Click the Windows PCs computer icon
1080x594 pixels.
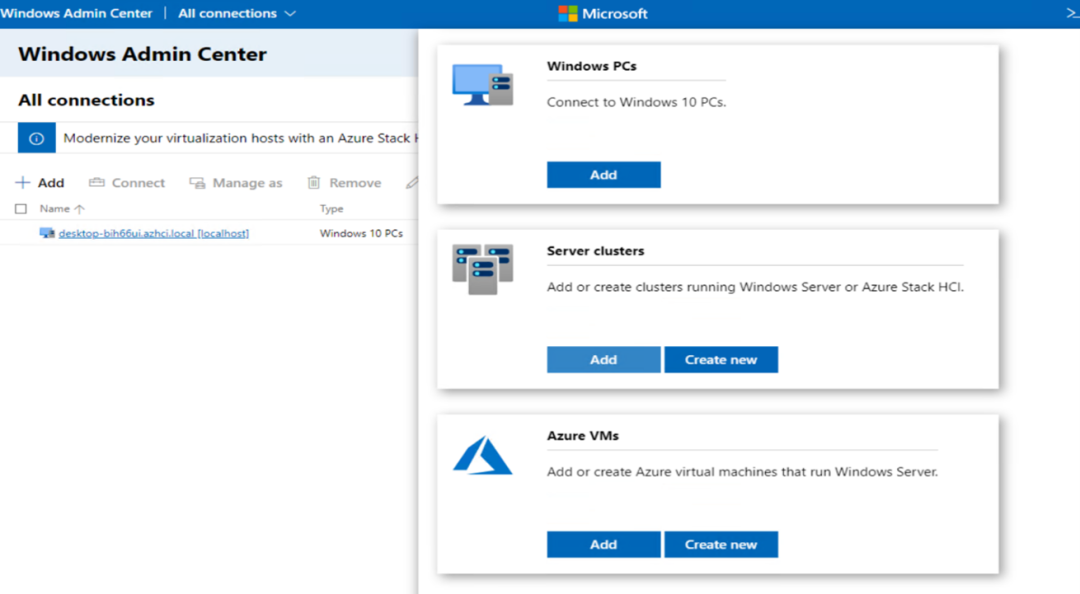point(483,84)
